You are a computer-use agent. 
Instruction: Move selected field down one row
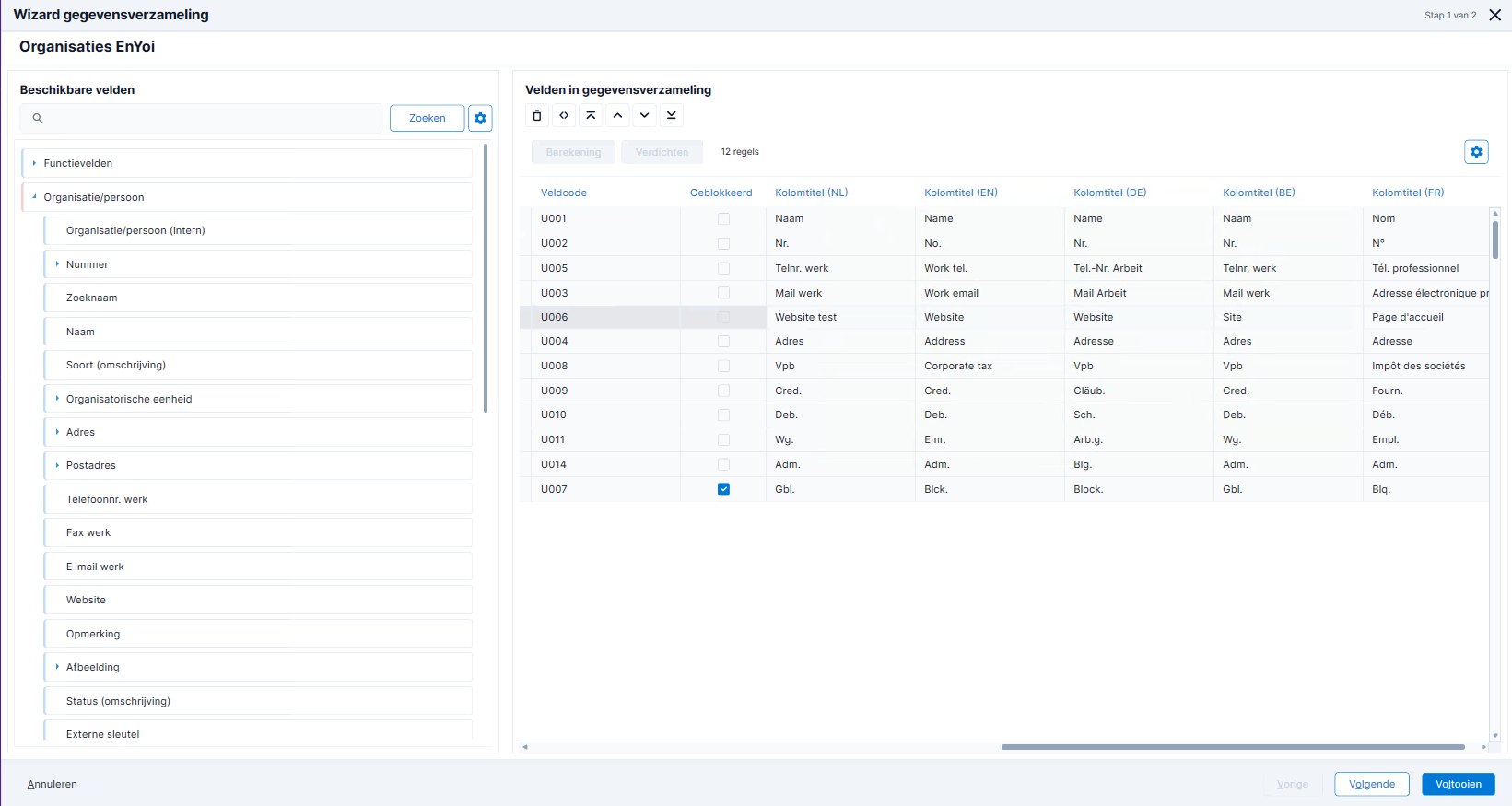[x=644, y=115]
